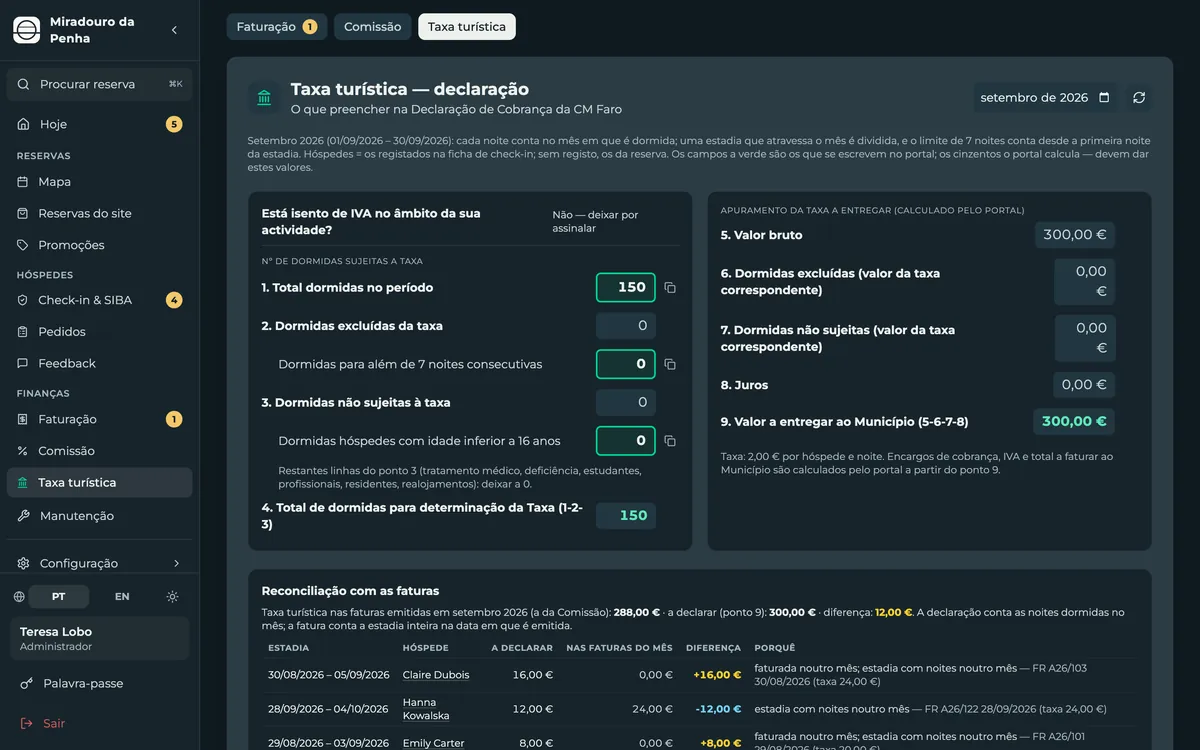Open guest Hanna Kowalska
The width and height of the screenshot is (1200, 750).
(x=426, y=709)
